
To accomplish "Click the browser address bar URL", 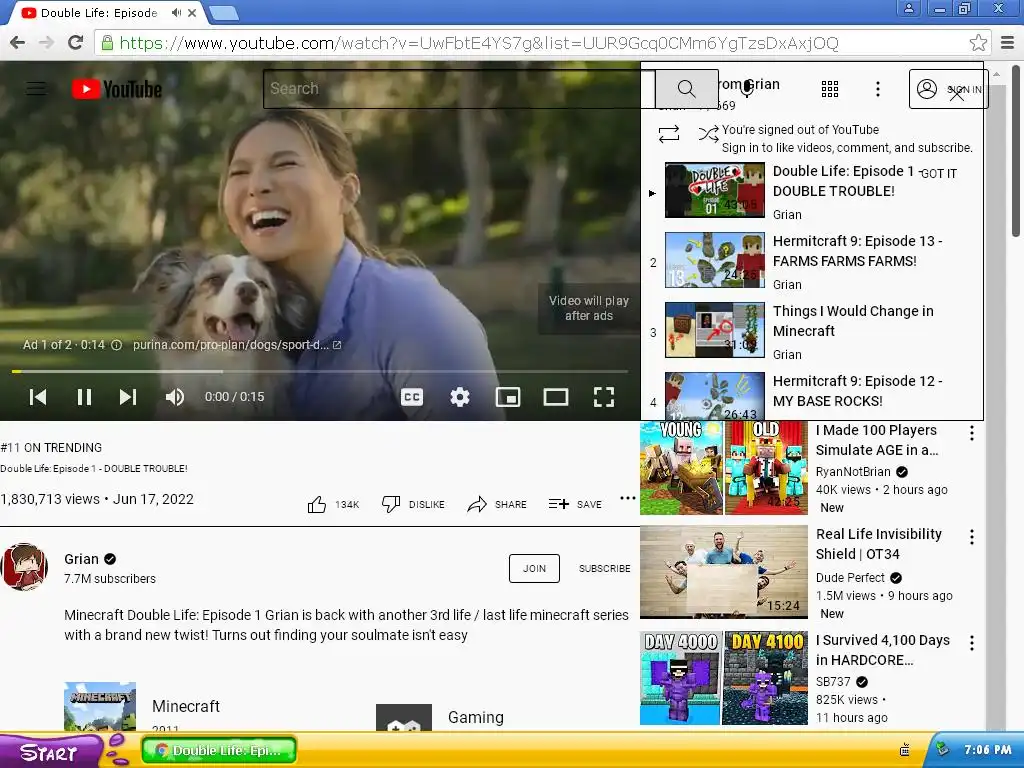I will click(479, 43).
